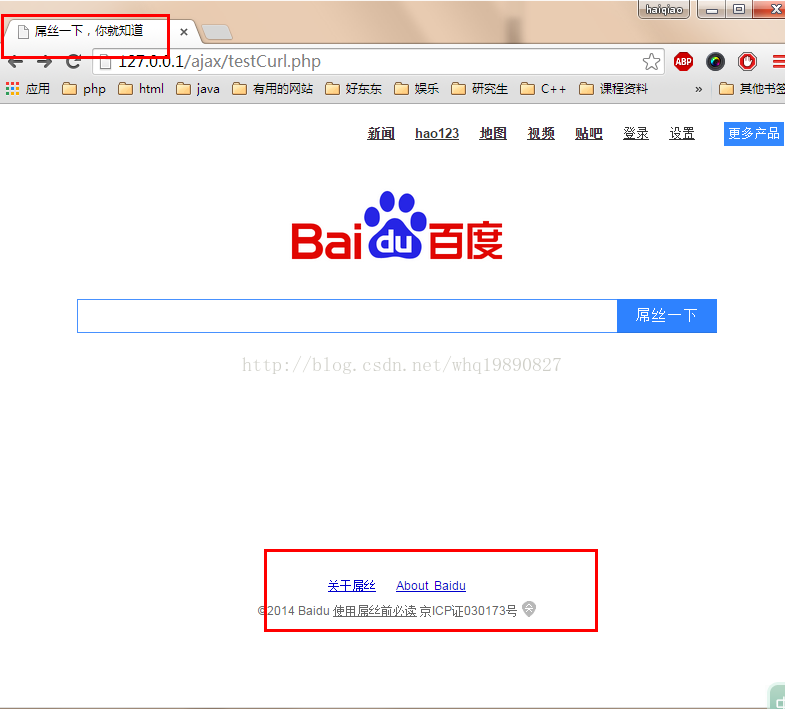Viewport: 785px width, 709px height.
Task: Click the shield badge icon in the footer
Action: 529,609
